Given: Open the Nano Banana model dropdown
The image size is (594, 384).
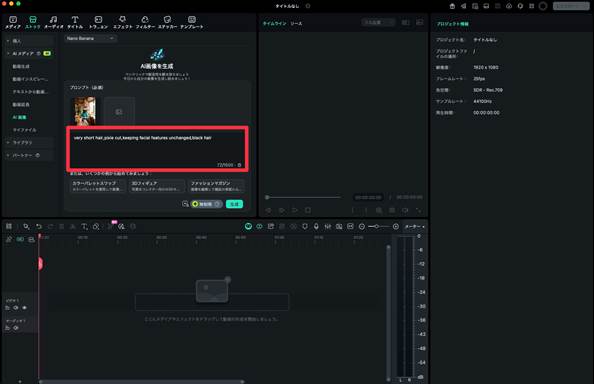Looking at the screenshot, I should point(90,38).
